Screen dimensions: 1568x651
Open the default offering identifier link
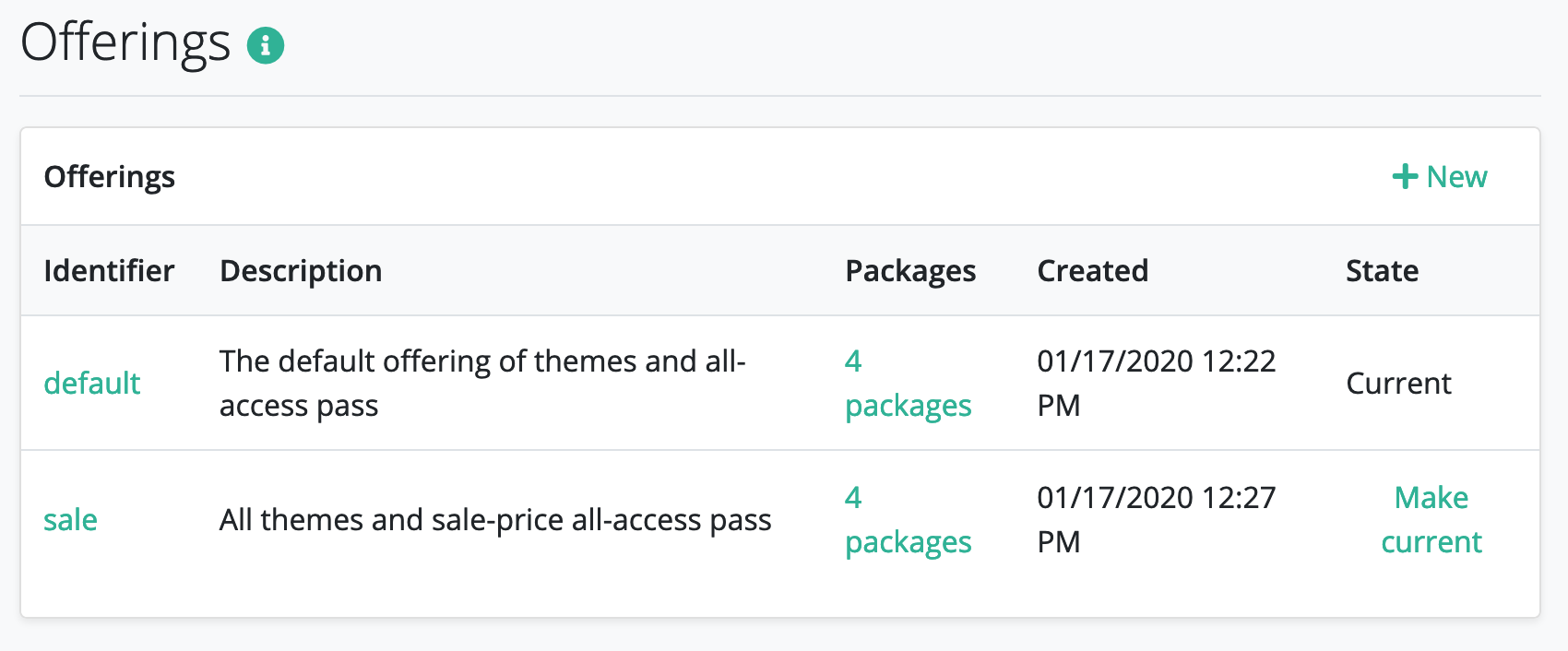click(x=92, y=383)
